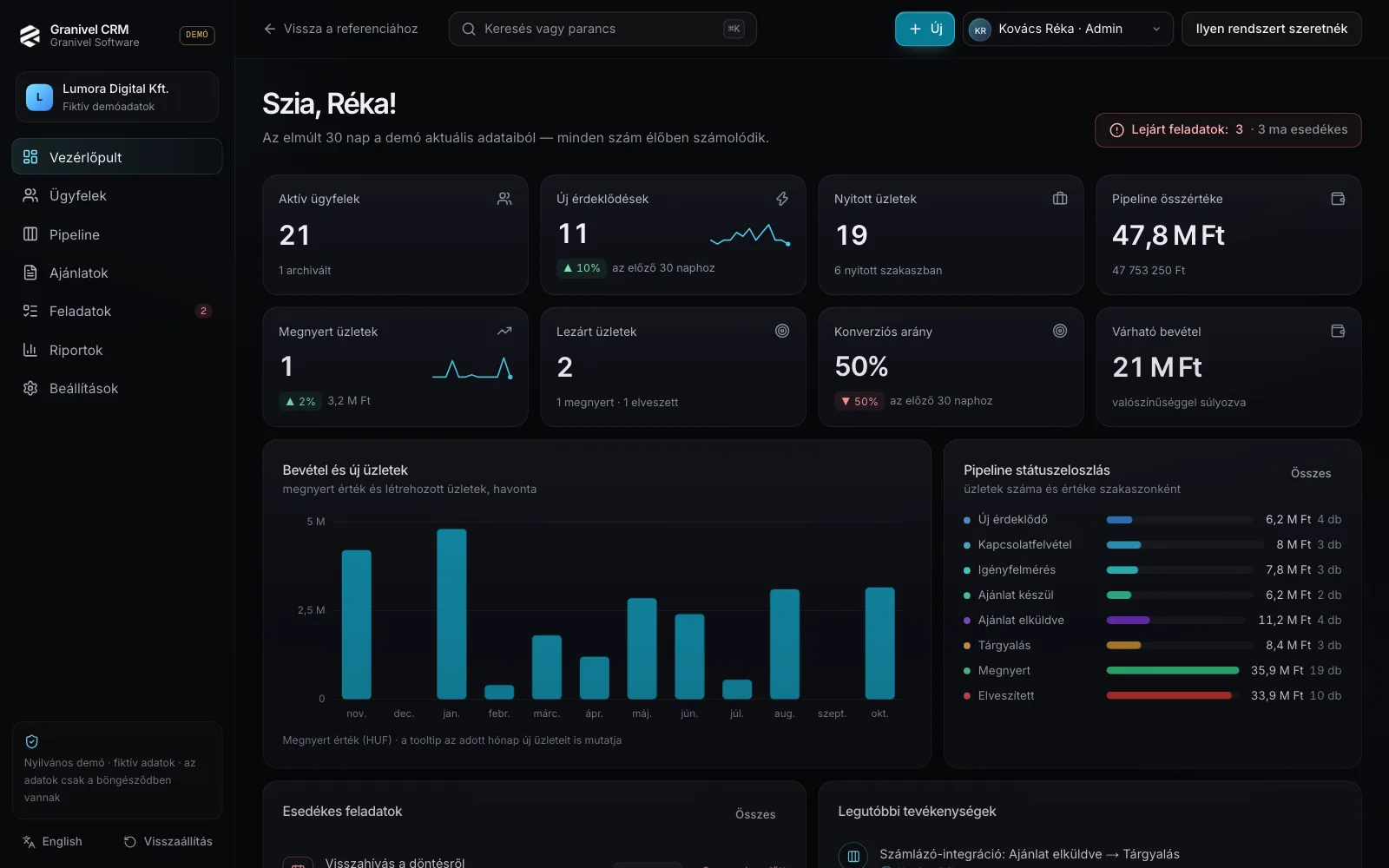The height and width of the screenshot is (868, 1389).
Task: Click the Feladatok checklist icon in sidebar
Action: pos(30,311)
